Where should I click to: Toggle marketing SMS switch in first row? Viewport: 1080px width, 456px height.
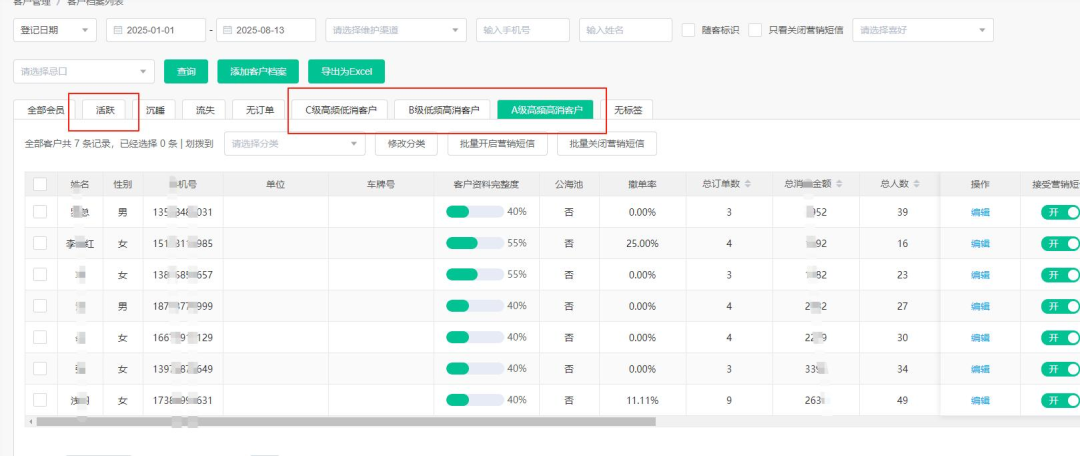click(1060, 212)
